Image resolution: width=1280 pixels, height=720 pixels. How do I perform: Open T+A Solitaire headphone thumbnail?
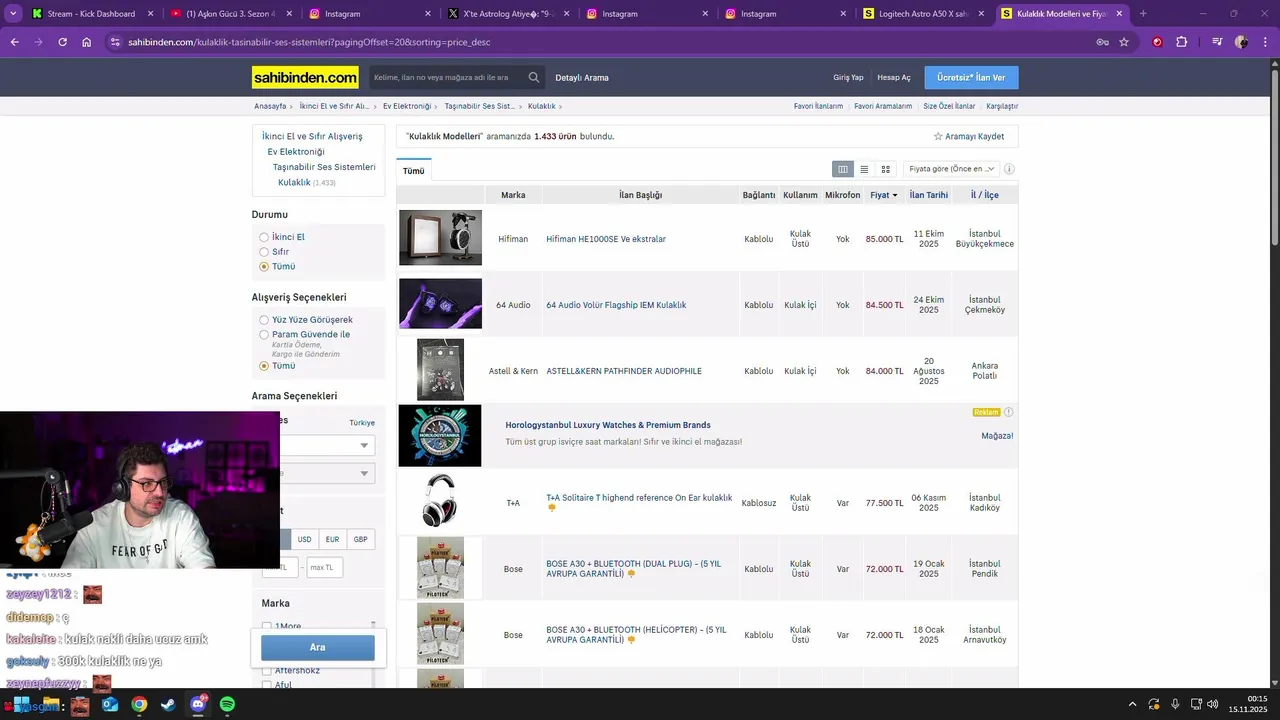tap(440, 501)
